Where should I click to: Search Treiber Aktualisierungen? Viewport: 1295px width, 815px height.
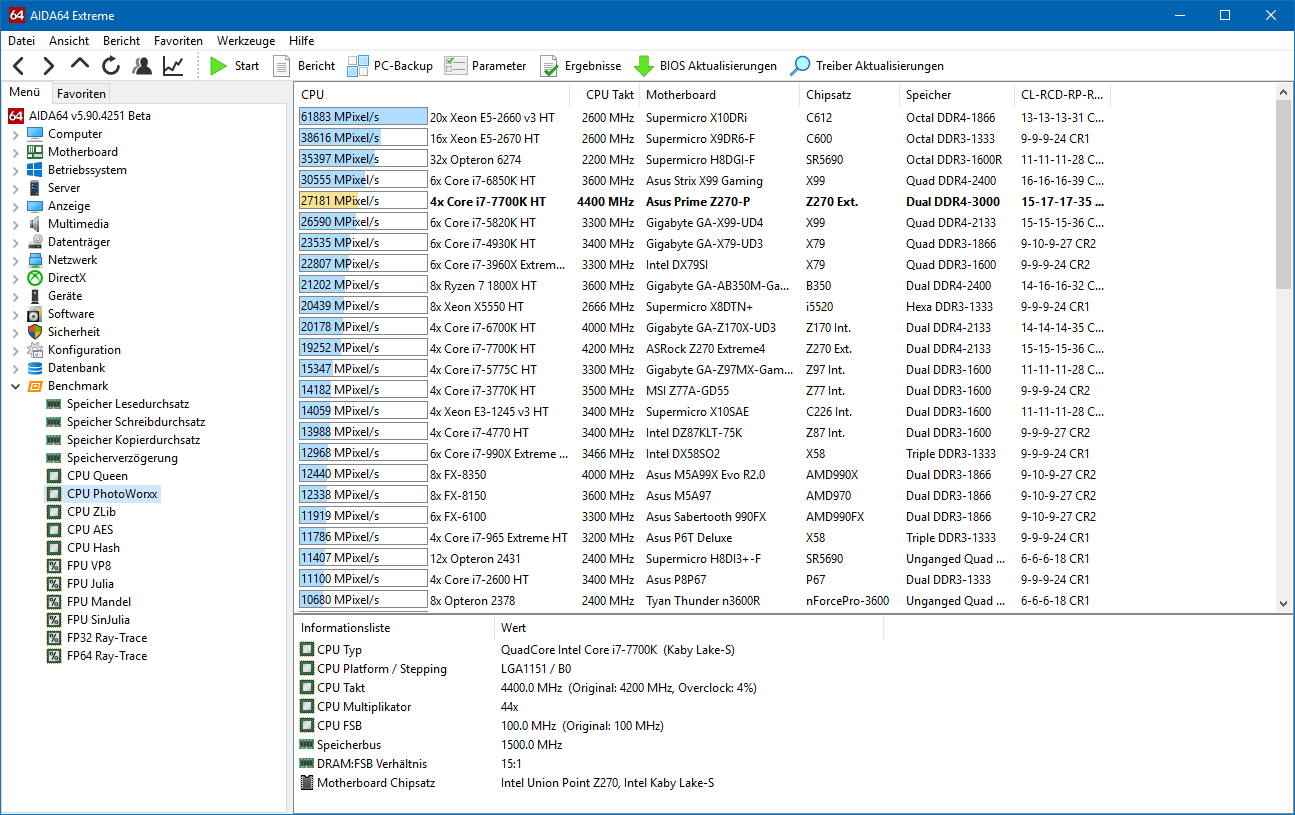pyautogui.click(x=867, y=66)
